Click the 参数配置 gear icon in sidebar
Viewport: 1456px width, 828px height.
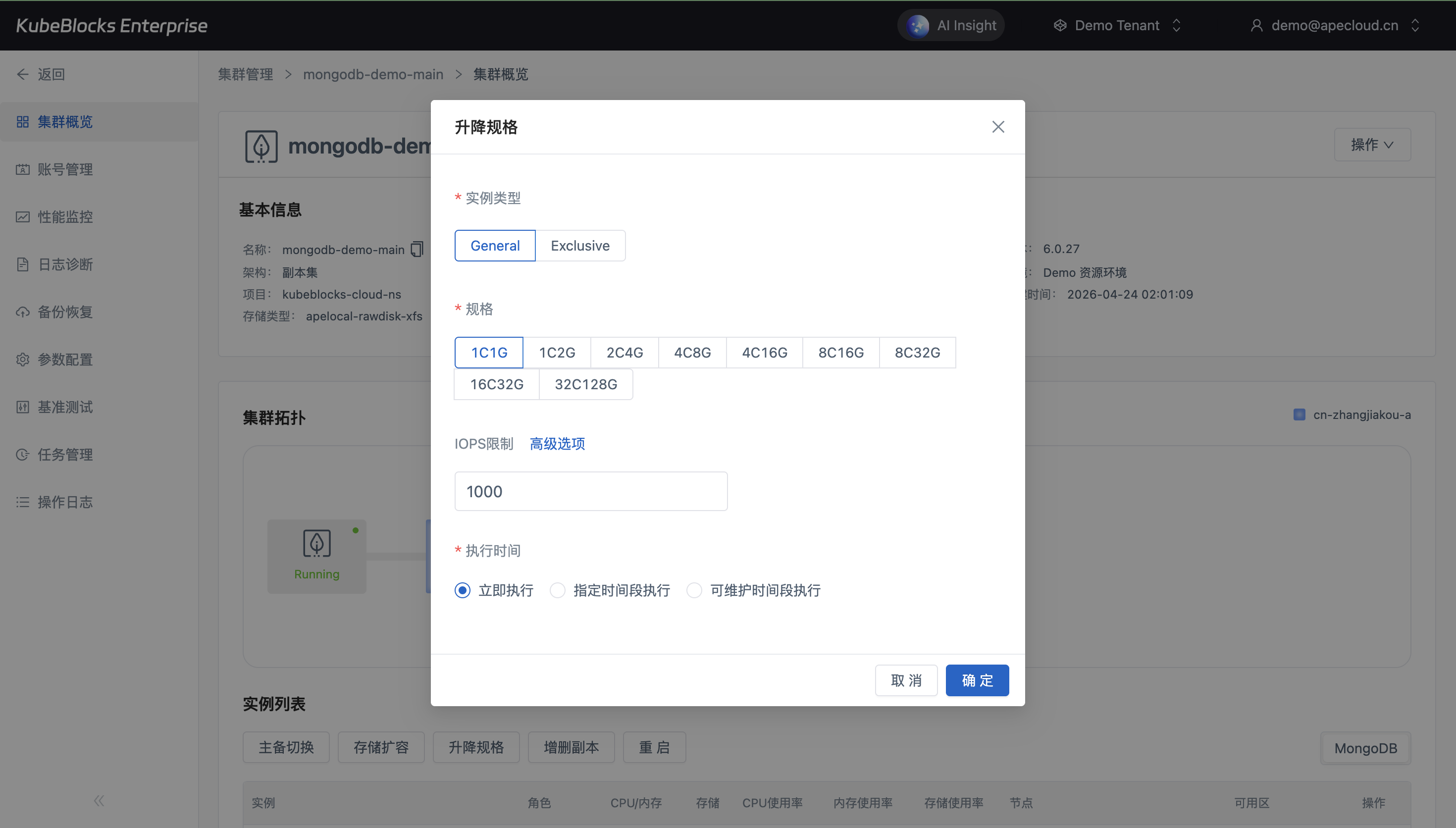tap(23, 360)
